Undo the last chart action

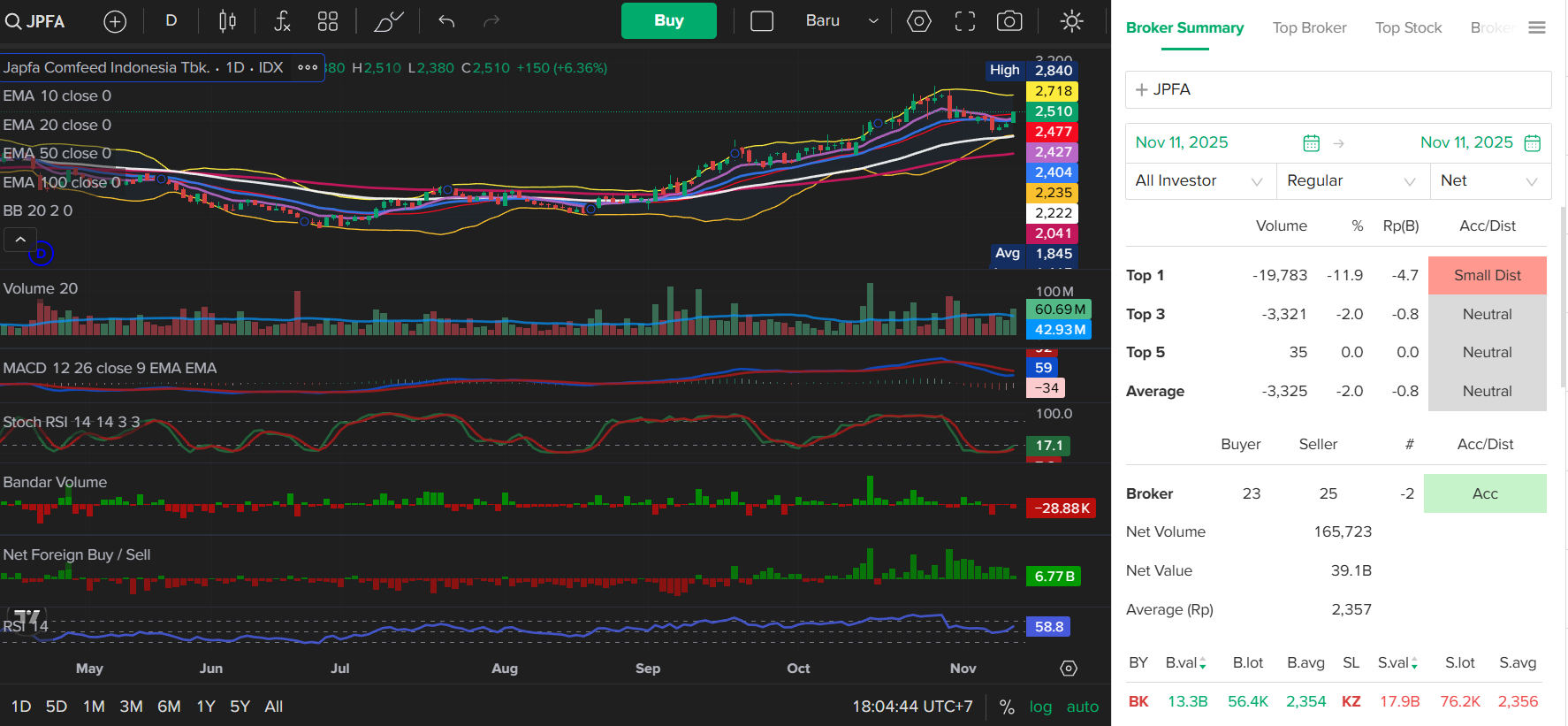pyautogui.click(x=446, y=21)
